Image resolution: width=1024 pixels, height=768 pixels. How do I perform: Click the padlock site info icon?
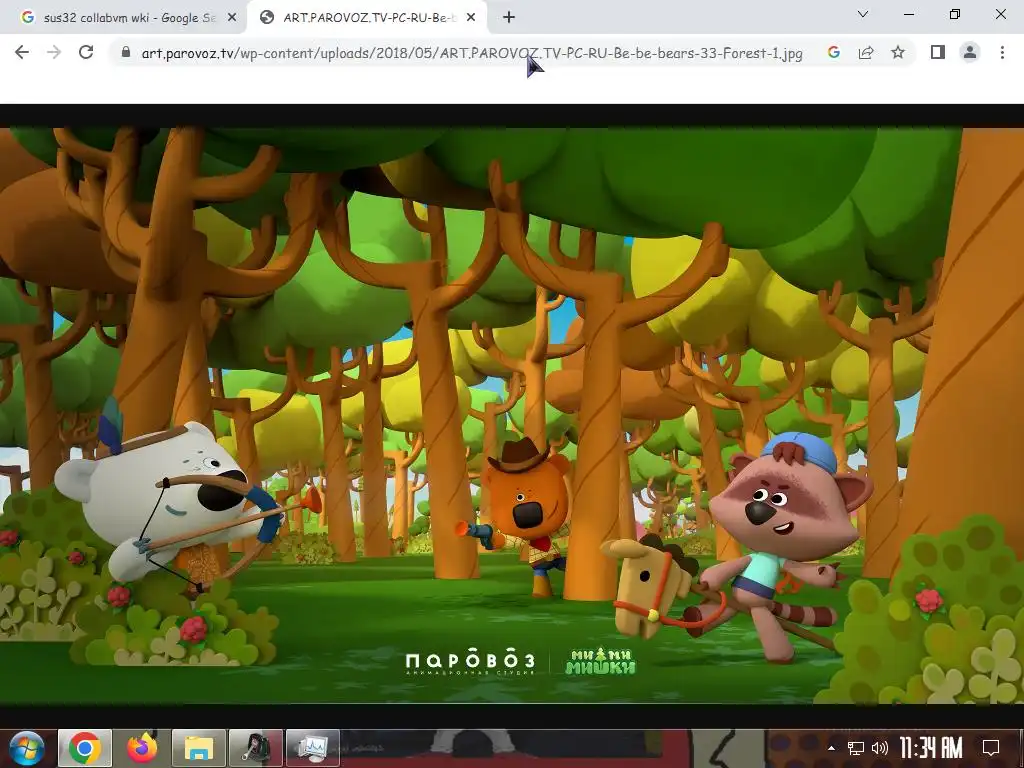point(126,52)
